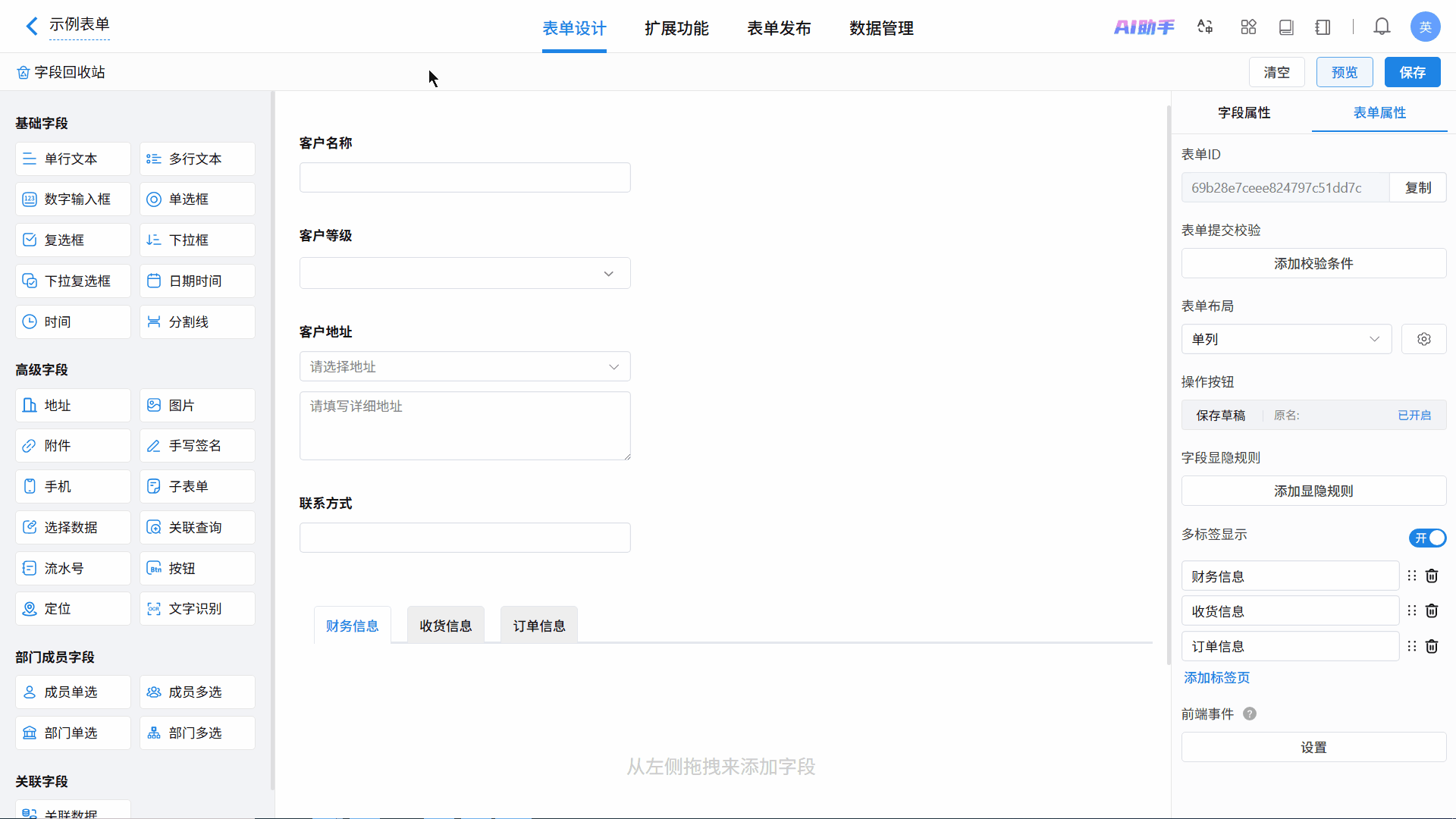Open the notification bell
The height and width of the screenshot is (819, 1456).
click(1382, 27)
